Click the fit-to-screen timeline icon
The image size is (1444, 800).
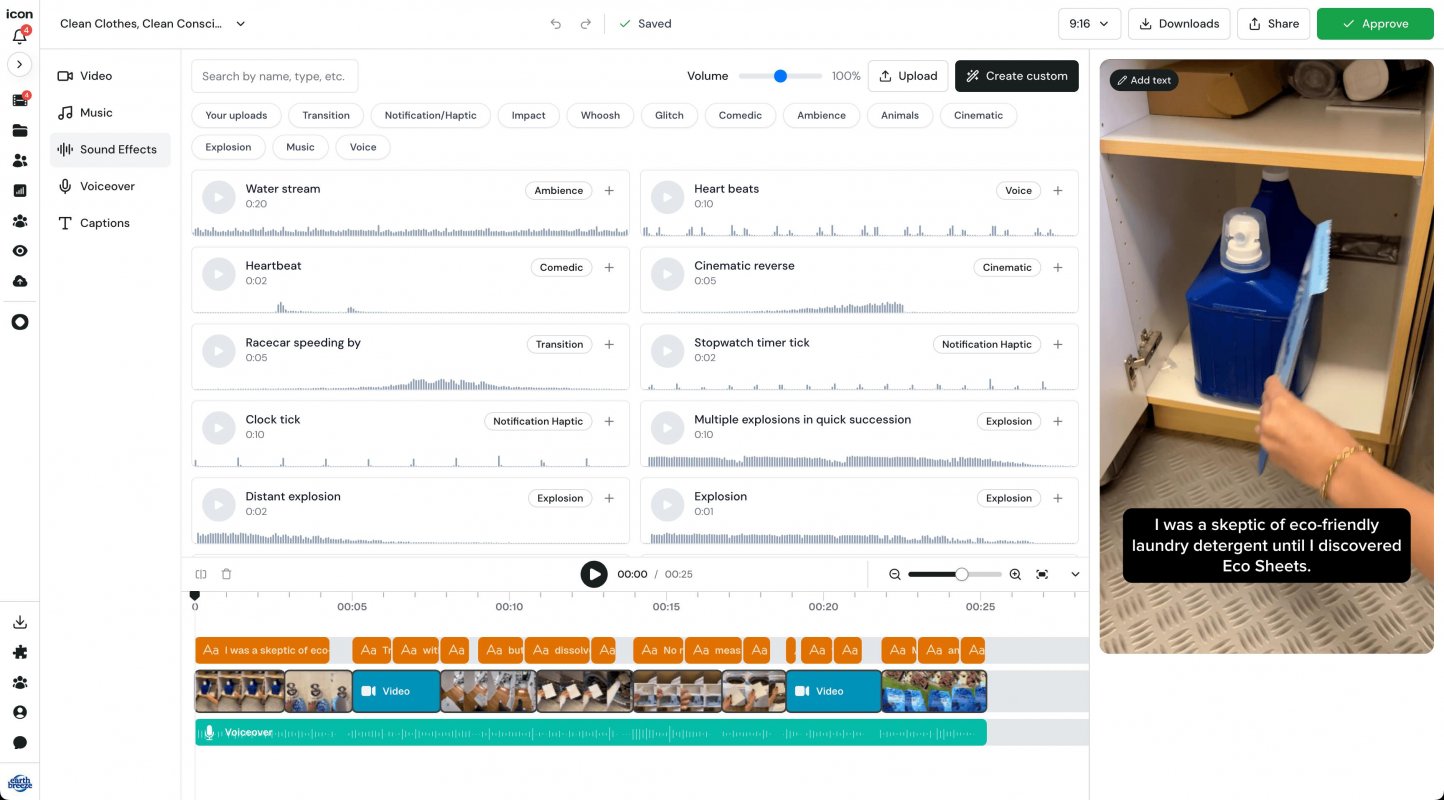point(1042,574)
